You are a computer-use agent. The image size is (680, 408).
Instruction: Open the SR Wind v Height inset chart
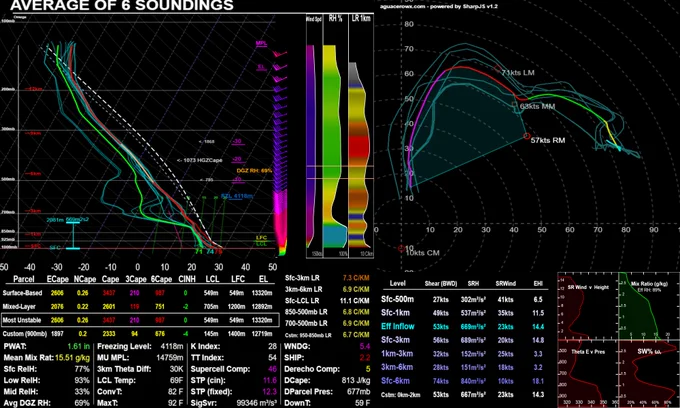[587, 306]
